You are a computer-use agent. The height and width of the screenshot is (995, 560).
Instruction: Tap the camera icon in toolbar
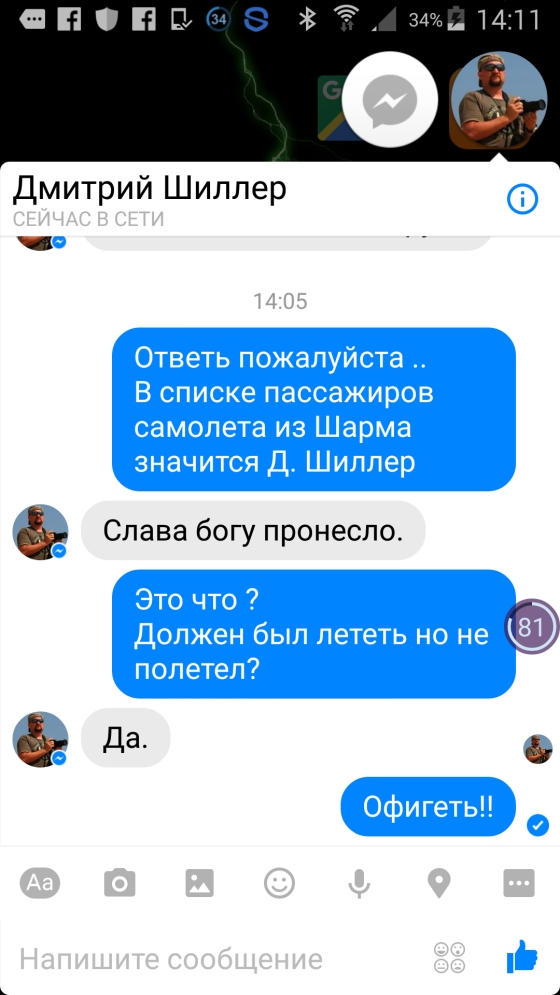coord(119,883)
